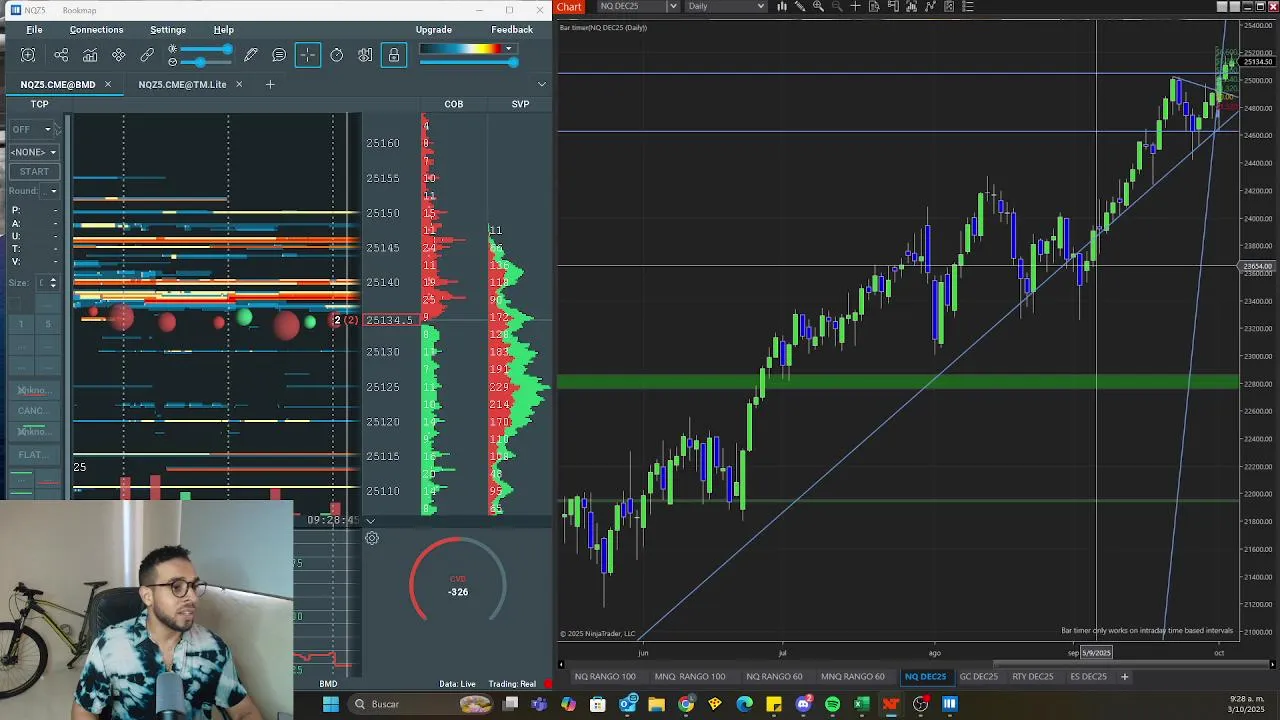Open the data box icon in NinjaTrader toolbar
The width and height of the screenshot is (1280, 720).
point(874,6)
